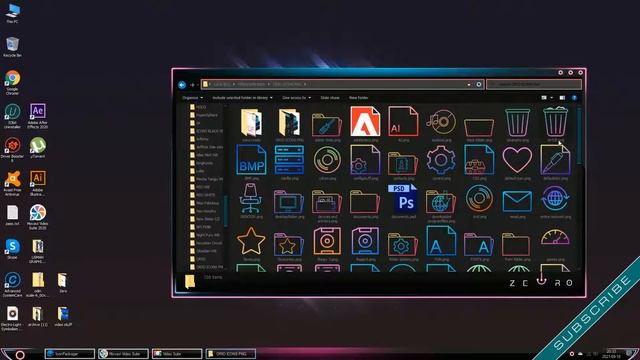Select the document with pen icon thumbnail
This screenshot has width=640, height=360.
coord(555,160)
